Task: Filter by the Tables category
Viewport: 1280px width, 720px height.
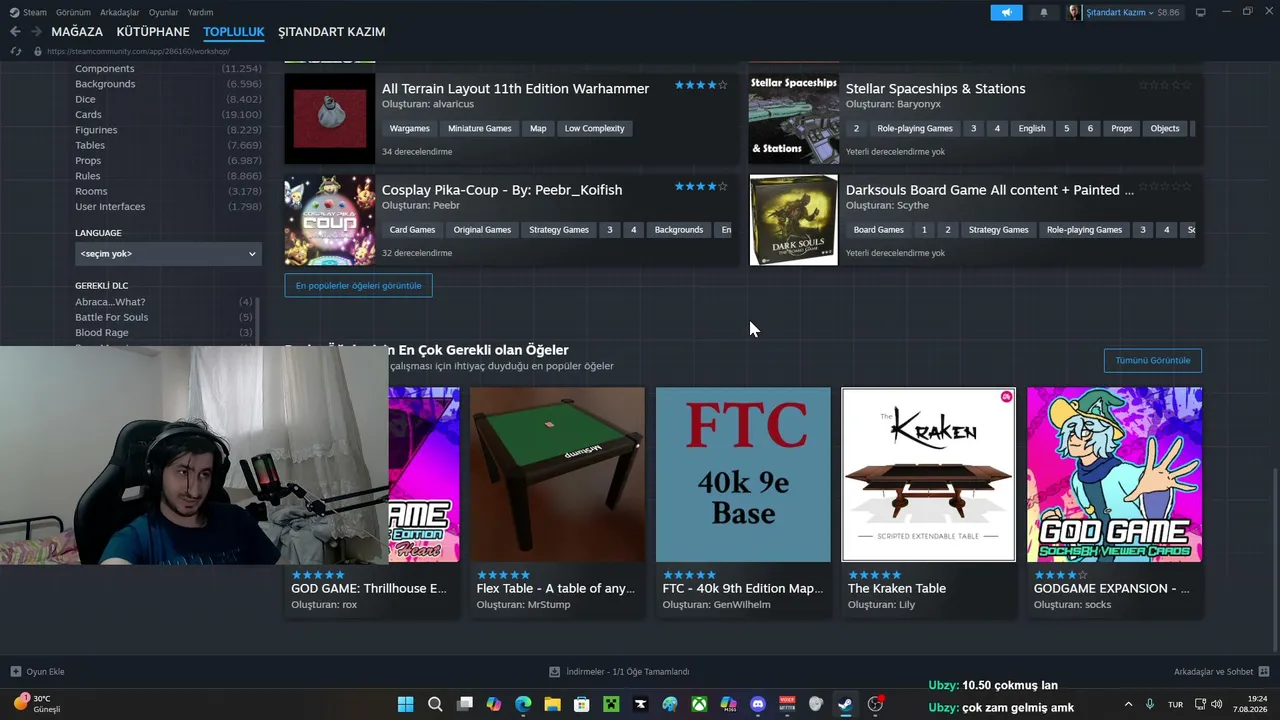Action: pyautogui.click(x=90, y=145)
